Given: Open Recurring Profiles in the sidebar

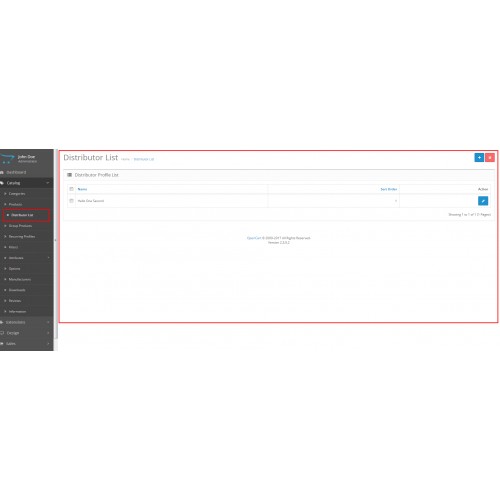Looking at the screenshot, I should click(22, 236).
